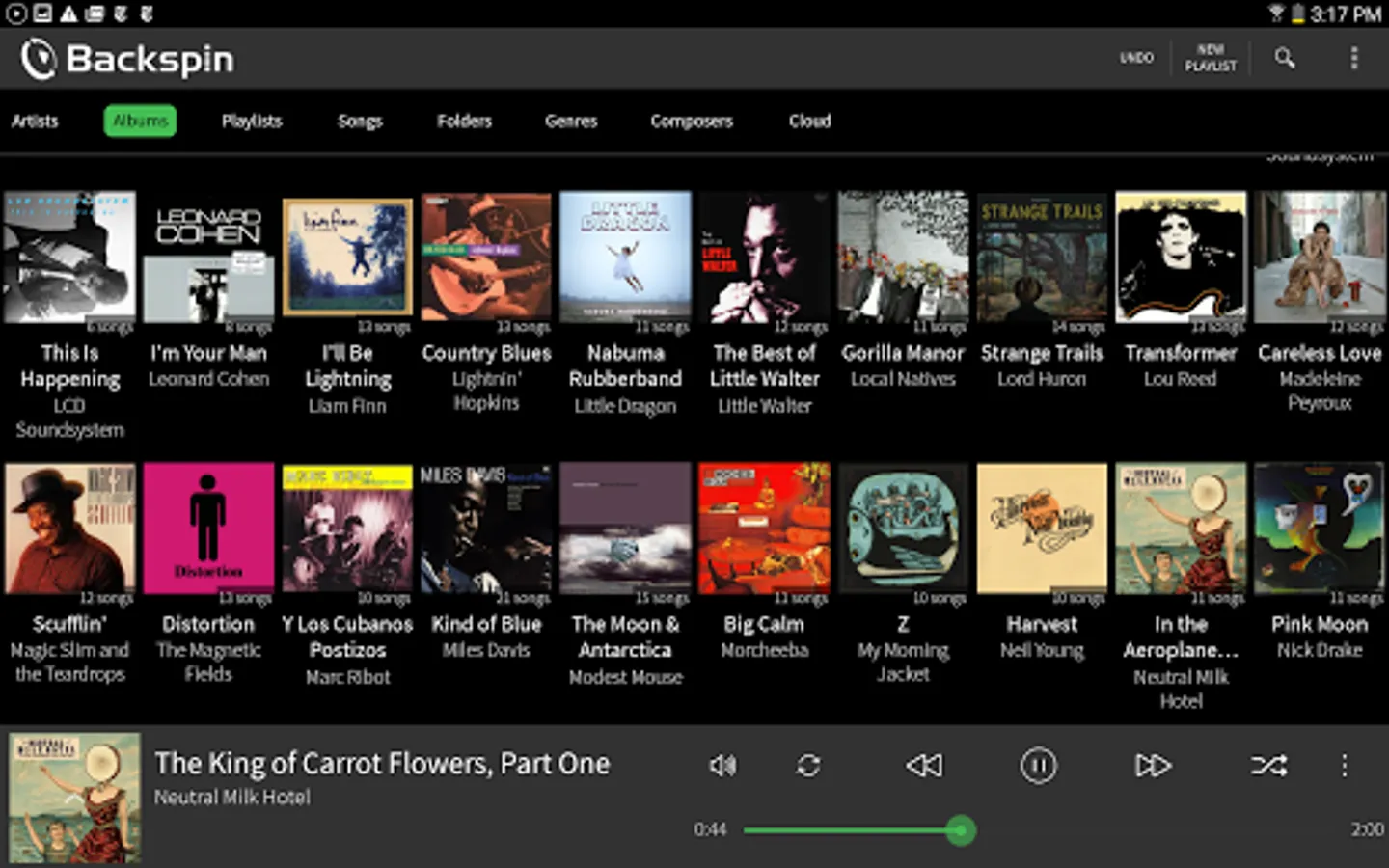The height and width of the screenshot is (868, 1389).
Task: Click the Local Natives artist name
Action: pos(903,379)
